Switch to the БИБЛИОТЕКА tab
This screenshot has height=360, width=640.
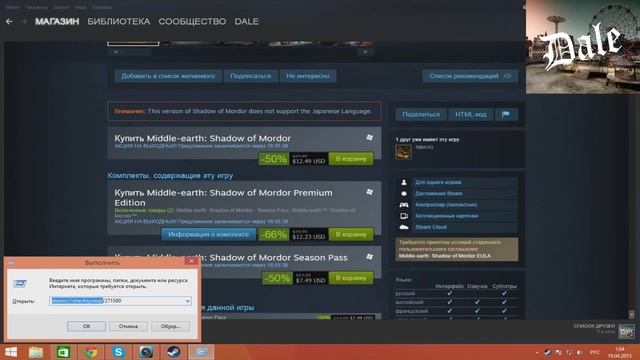119,21
